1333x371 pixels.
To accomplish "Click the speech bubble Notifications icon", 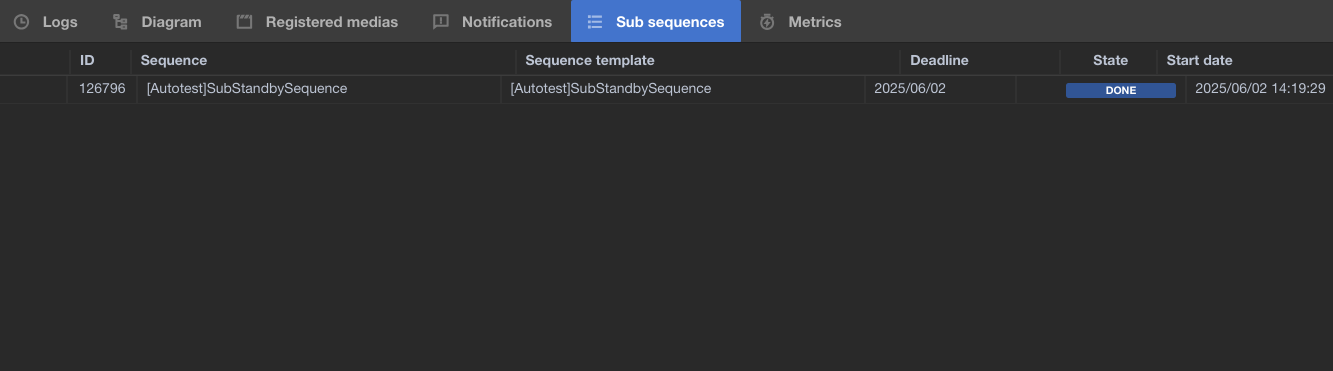I will click(x=441, y=21).
